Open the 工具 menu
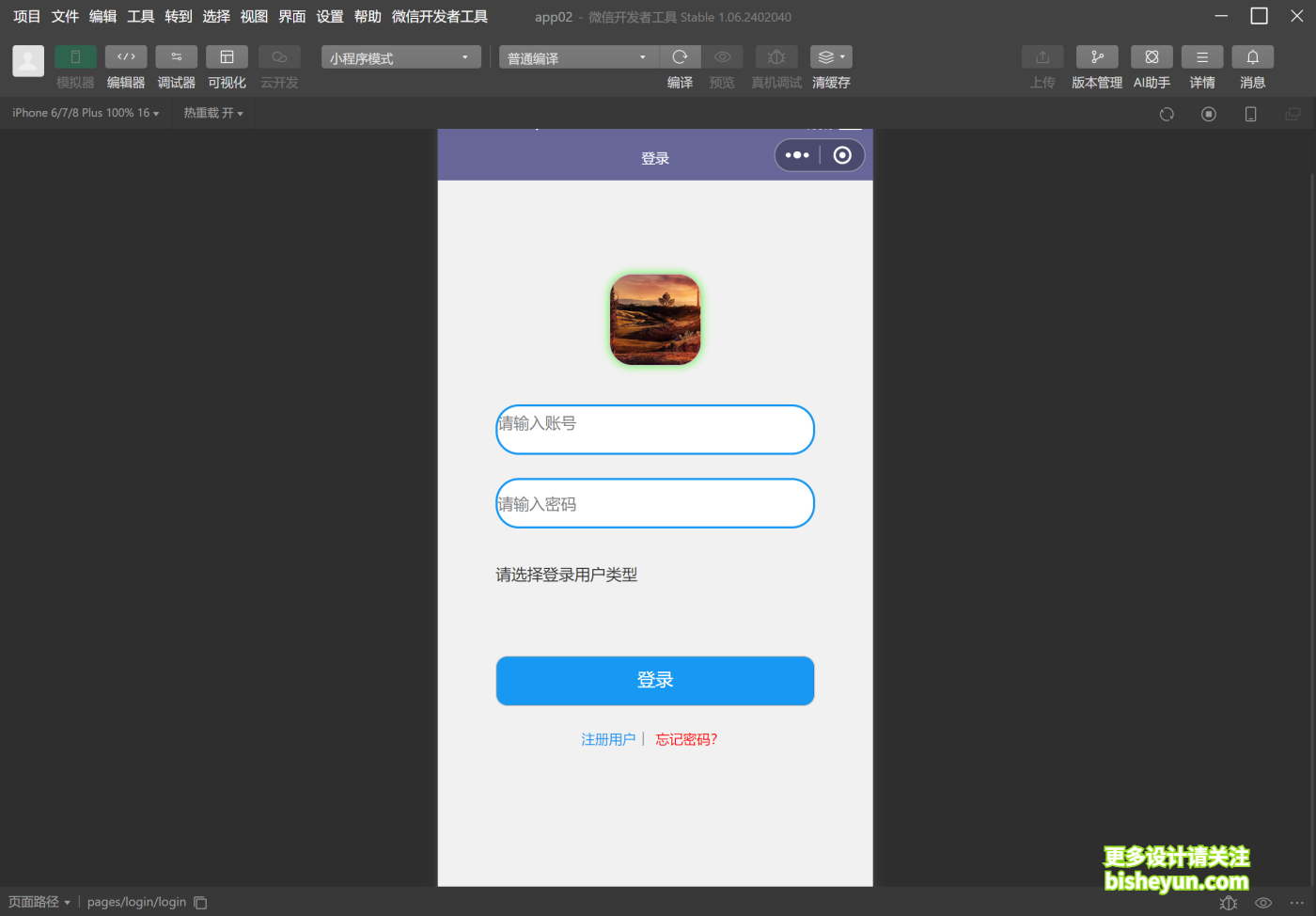1316x916 pixels. [x=139, y=16]
